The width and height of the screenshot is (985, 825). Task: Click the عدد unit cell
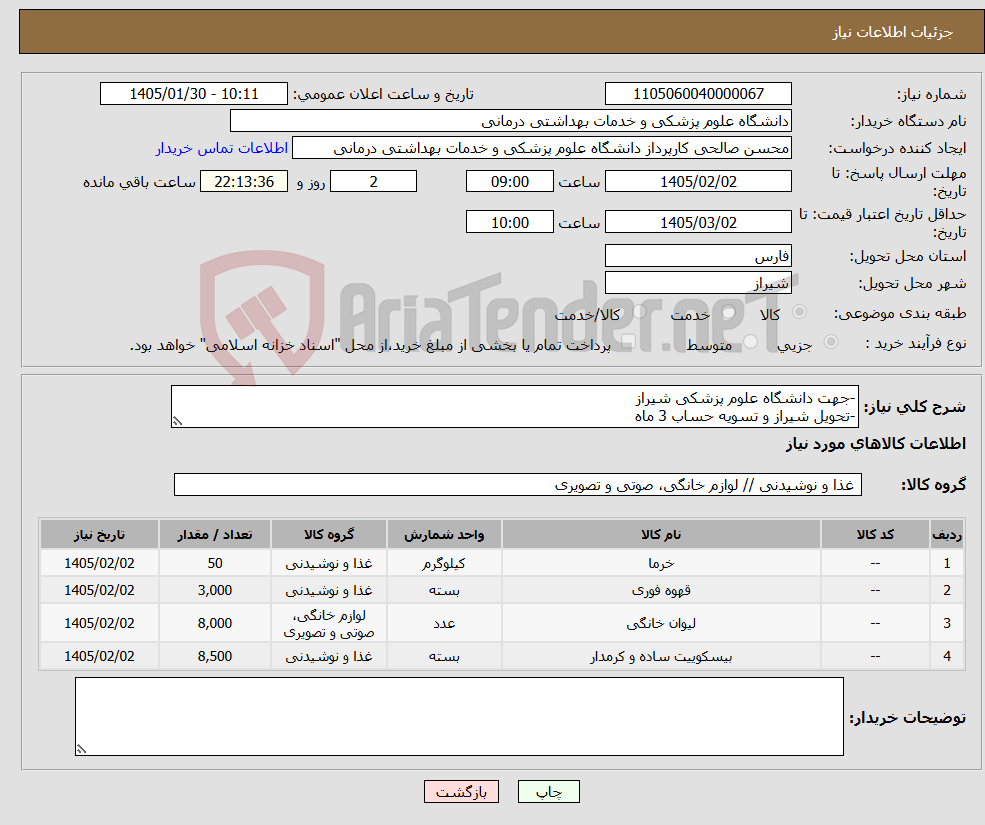coord(444,623)
